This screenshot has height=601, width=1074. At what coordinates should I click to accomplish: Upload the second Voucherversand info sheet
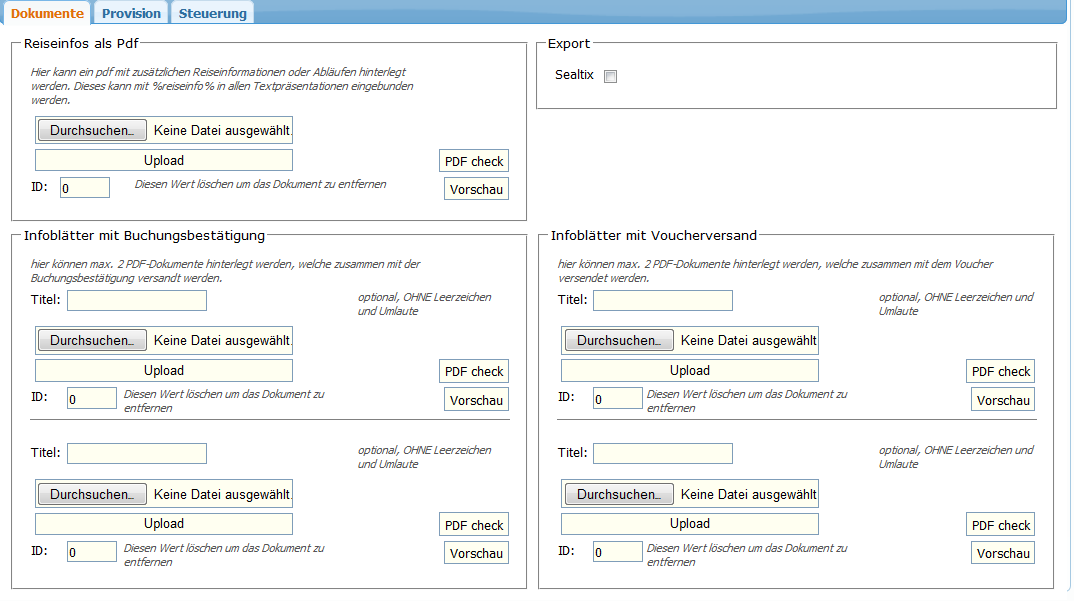pyautogui.click(x=690, y=524)
